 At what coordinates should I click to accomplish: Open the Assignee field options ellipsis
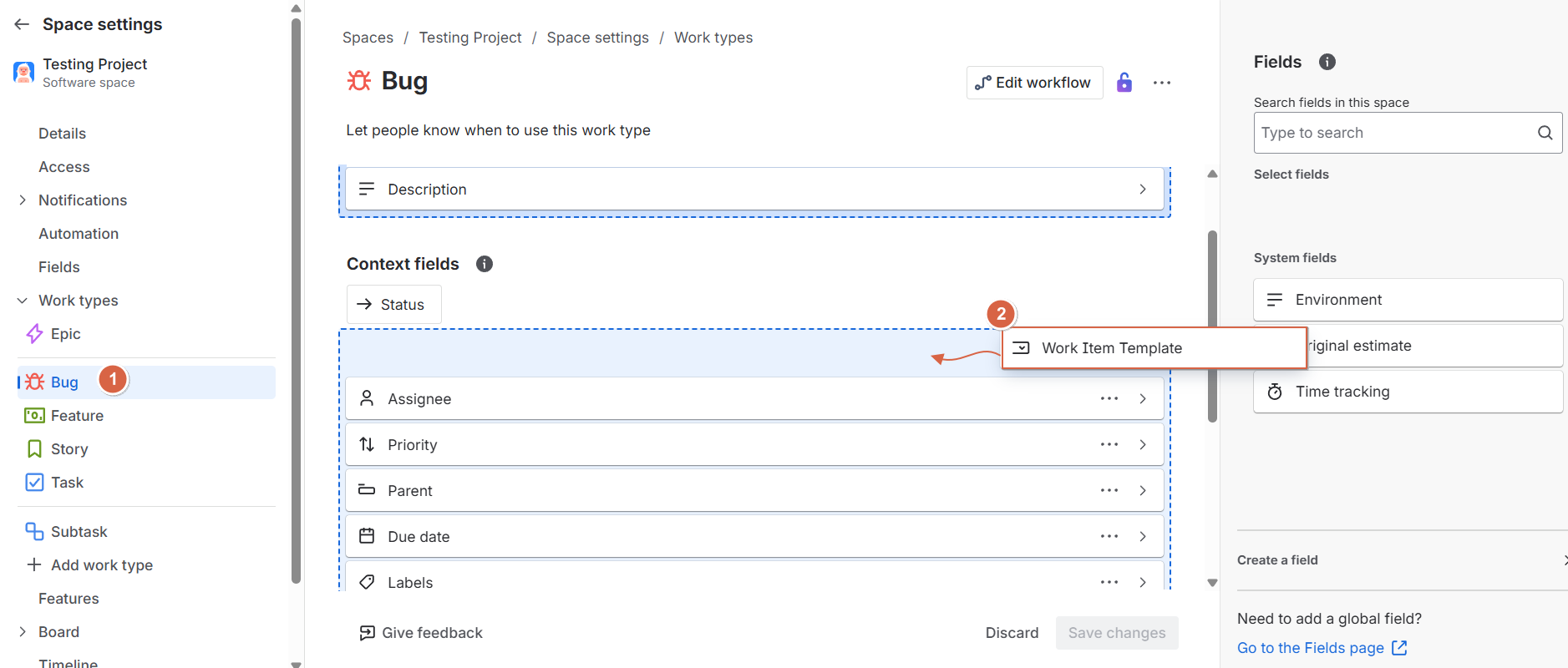point(1109,398)
